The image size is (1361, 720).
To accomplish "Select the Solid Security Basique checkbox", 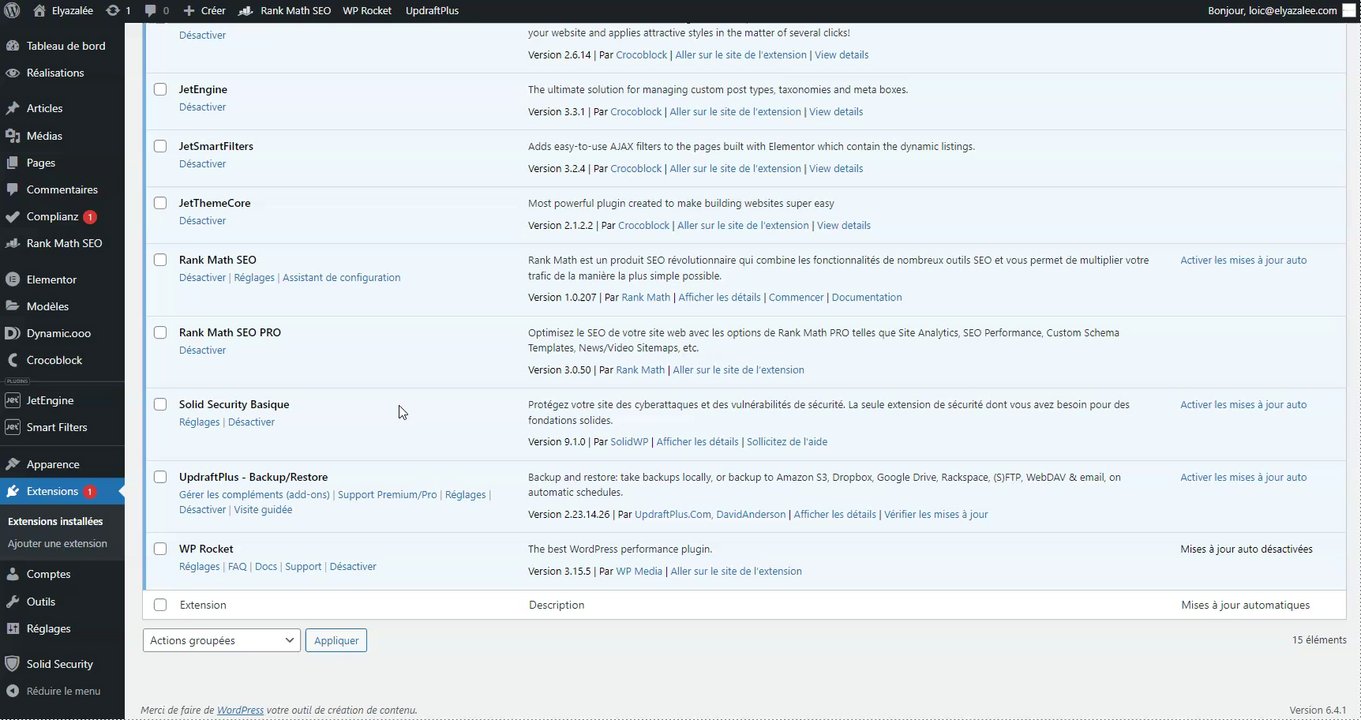I will coord(160,405).
